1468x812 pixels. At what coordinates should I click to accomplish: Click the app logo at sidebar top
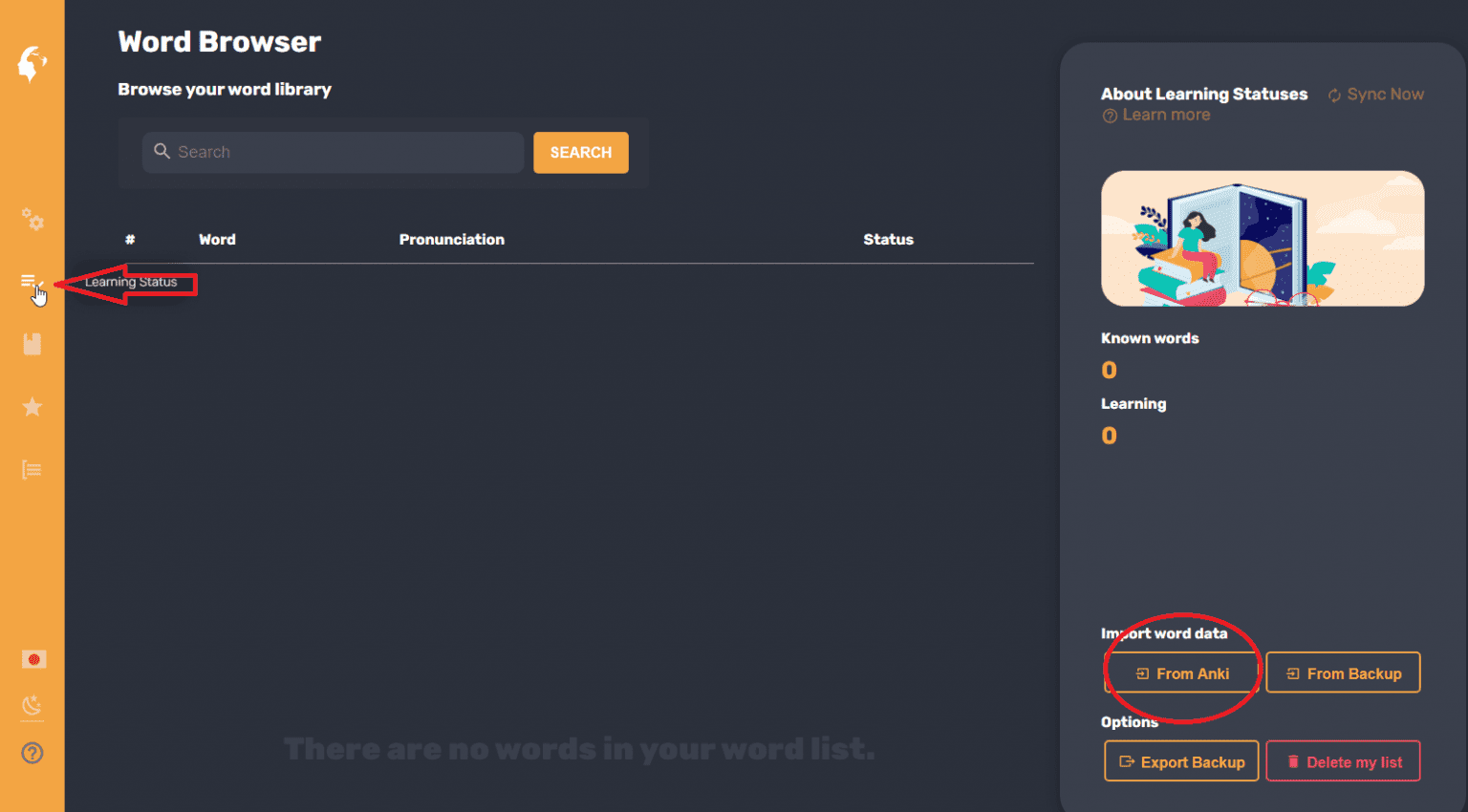[32, 65]
